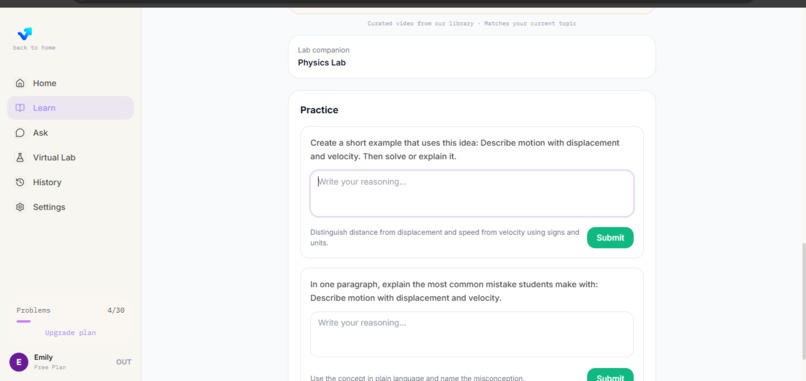The width and height of the screenshot is (806, 381).
Task: Open Virtual Lab in the sidebar
Action: point(70,157)
